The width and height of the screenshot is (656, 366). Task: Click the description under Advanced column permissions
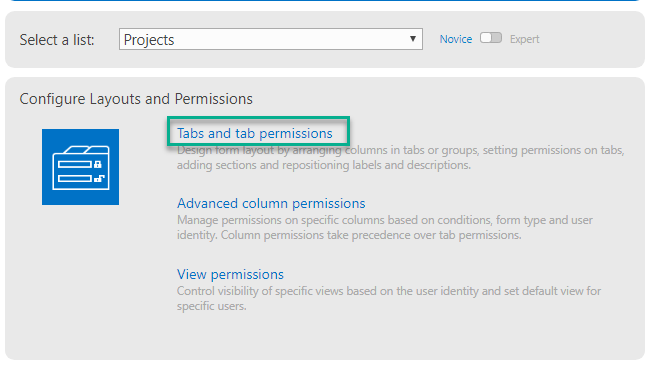[384, 228]
